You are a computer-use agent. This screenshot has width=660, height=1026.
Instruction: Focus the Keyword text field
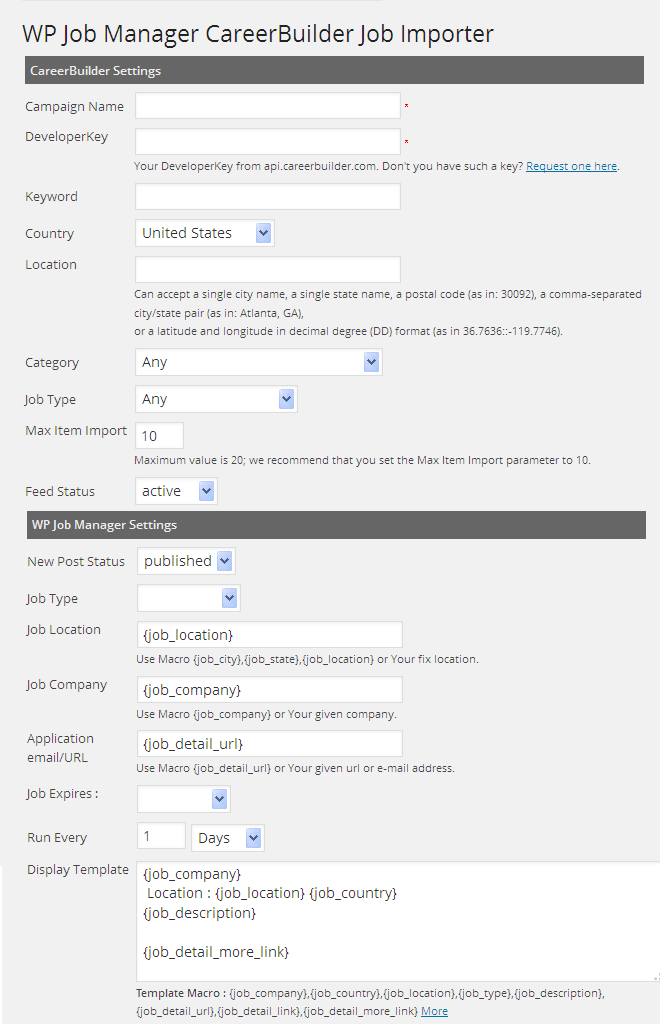tap(267, 197)
